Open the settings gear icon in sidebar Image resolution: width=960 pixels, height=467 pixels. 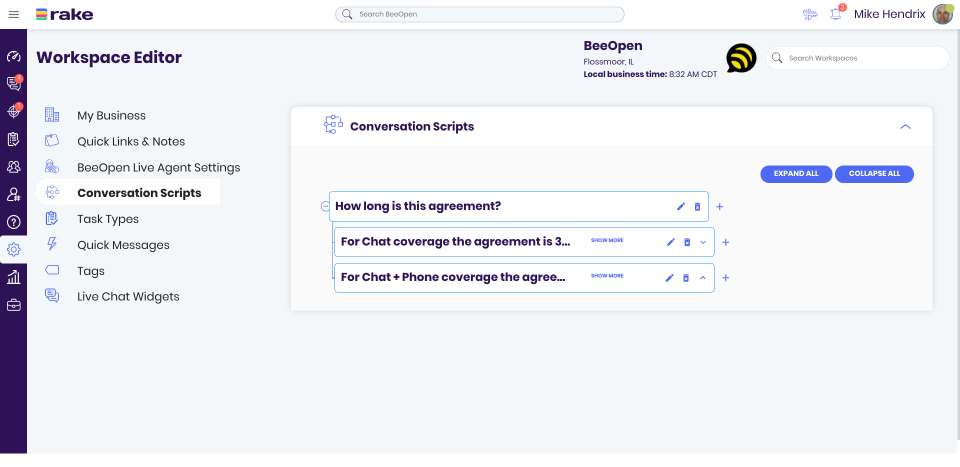coord(13,250)
